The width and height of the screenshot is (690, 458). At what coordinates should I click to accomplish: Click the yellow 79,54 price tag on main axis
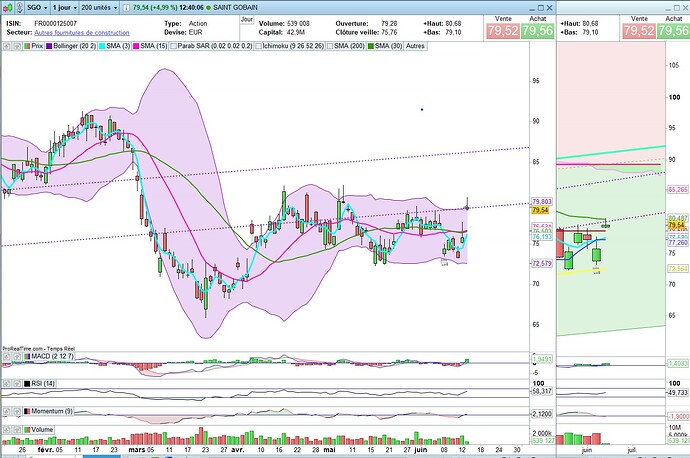(540, 210)
